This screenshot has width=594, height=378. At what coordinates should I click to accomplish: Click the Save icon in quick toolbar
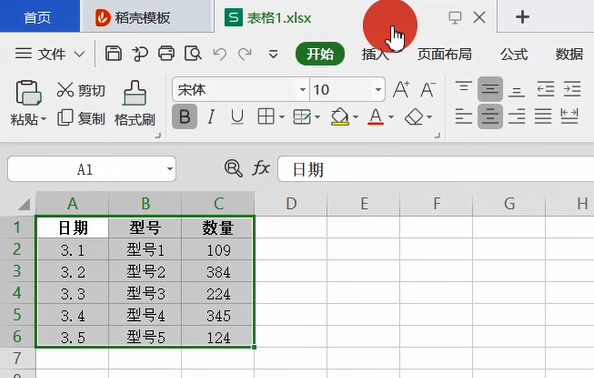(113, 53)
